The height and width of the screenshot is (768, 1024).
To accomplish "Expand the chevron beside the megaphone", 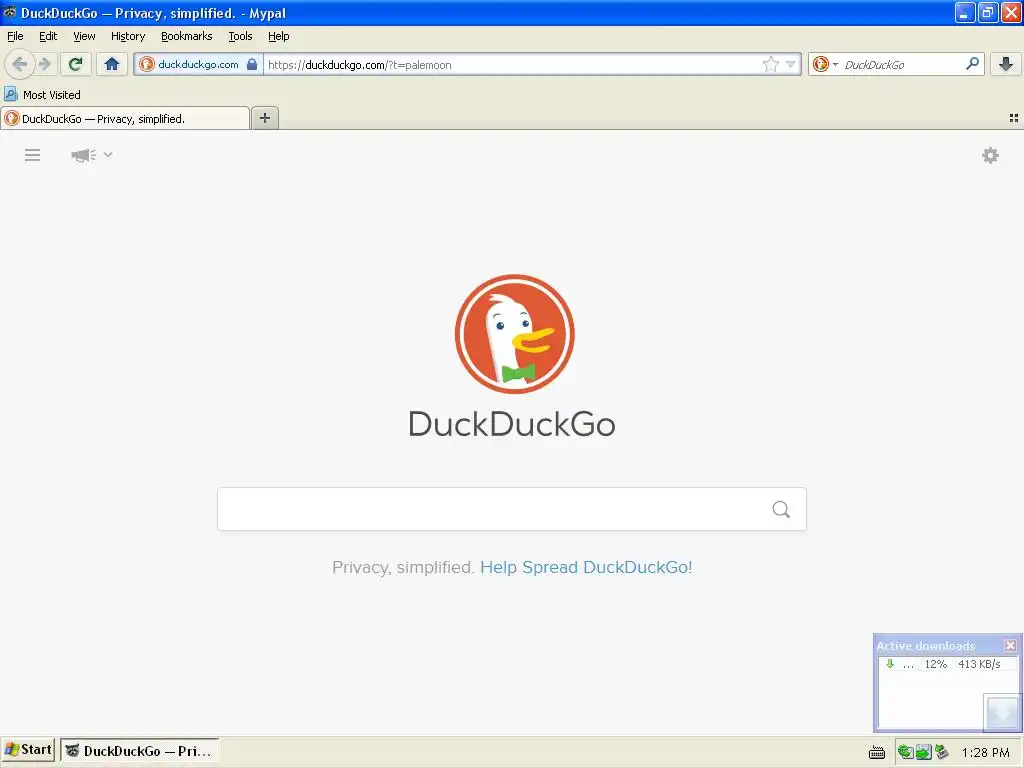I will [108, 155].
